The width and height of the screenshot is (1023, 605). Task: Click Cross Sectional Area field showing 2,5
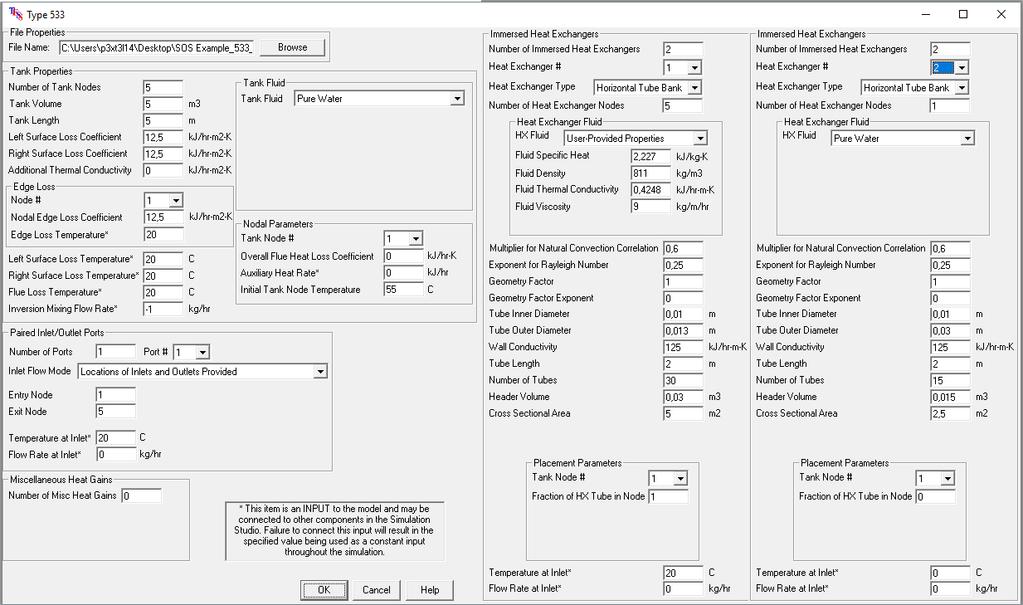[950, 414]
